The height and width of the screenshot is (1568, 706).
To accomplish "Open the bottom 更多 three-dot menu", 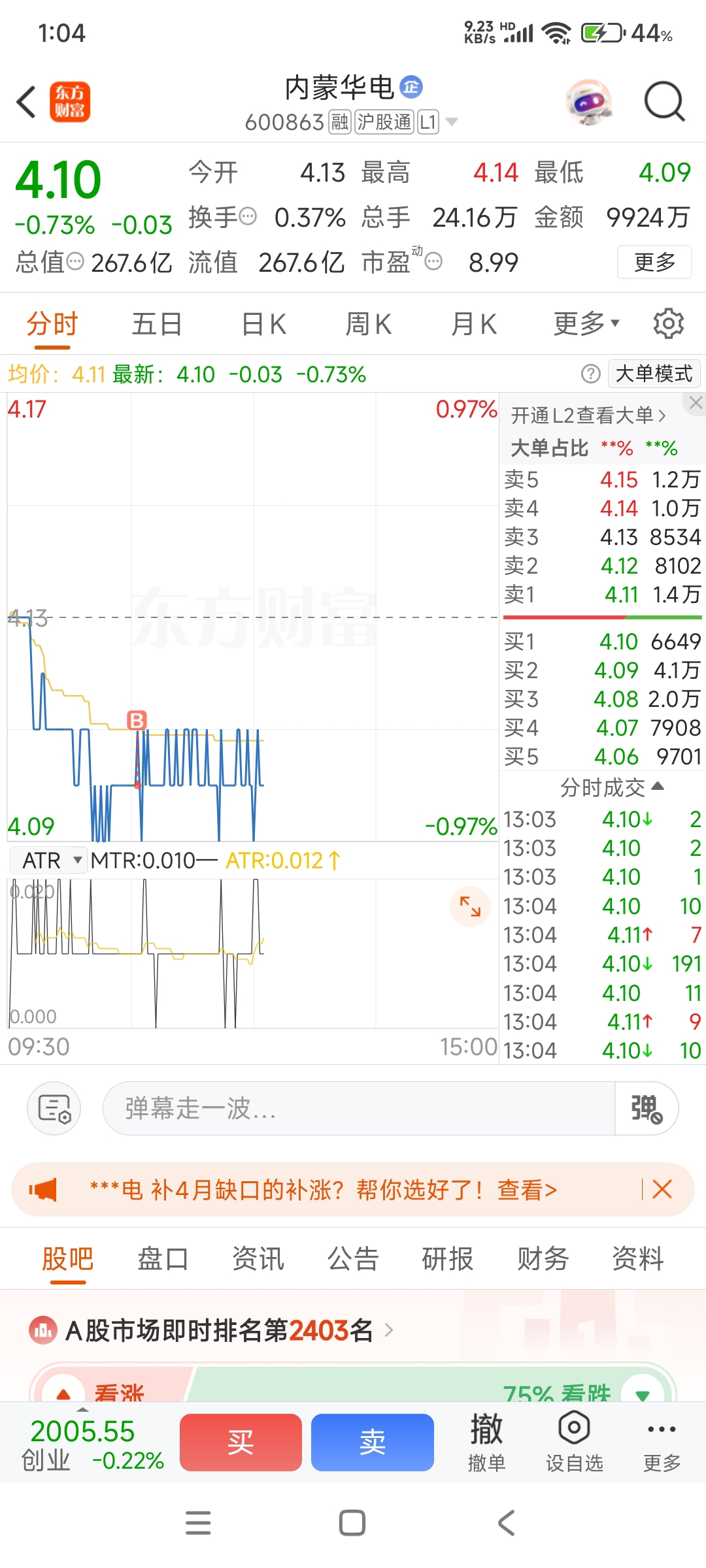I will coord(662,1442).
